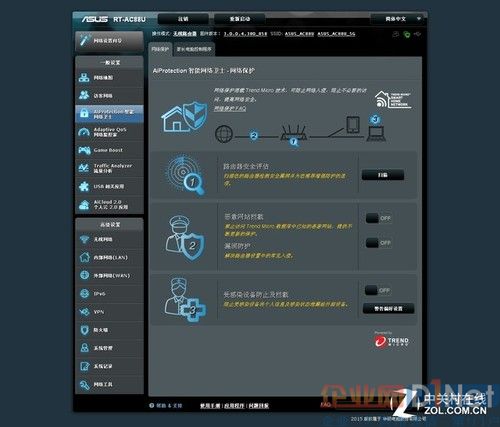Open LAN settings house icon
Viewport: 500px width, 427px height.
pyautogui.click(x=84, y=257)
